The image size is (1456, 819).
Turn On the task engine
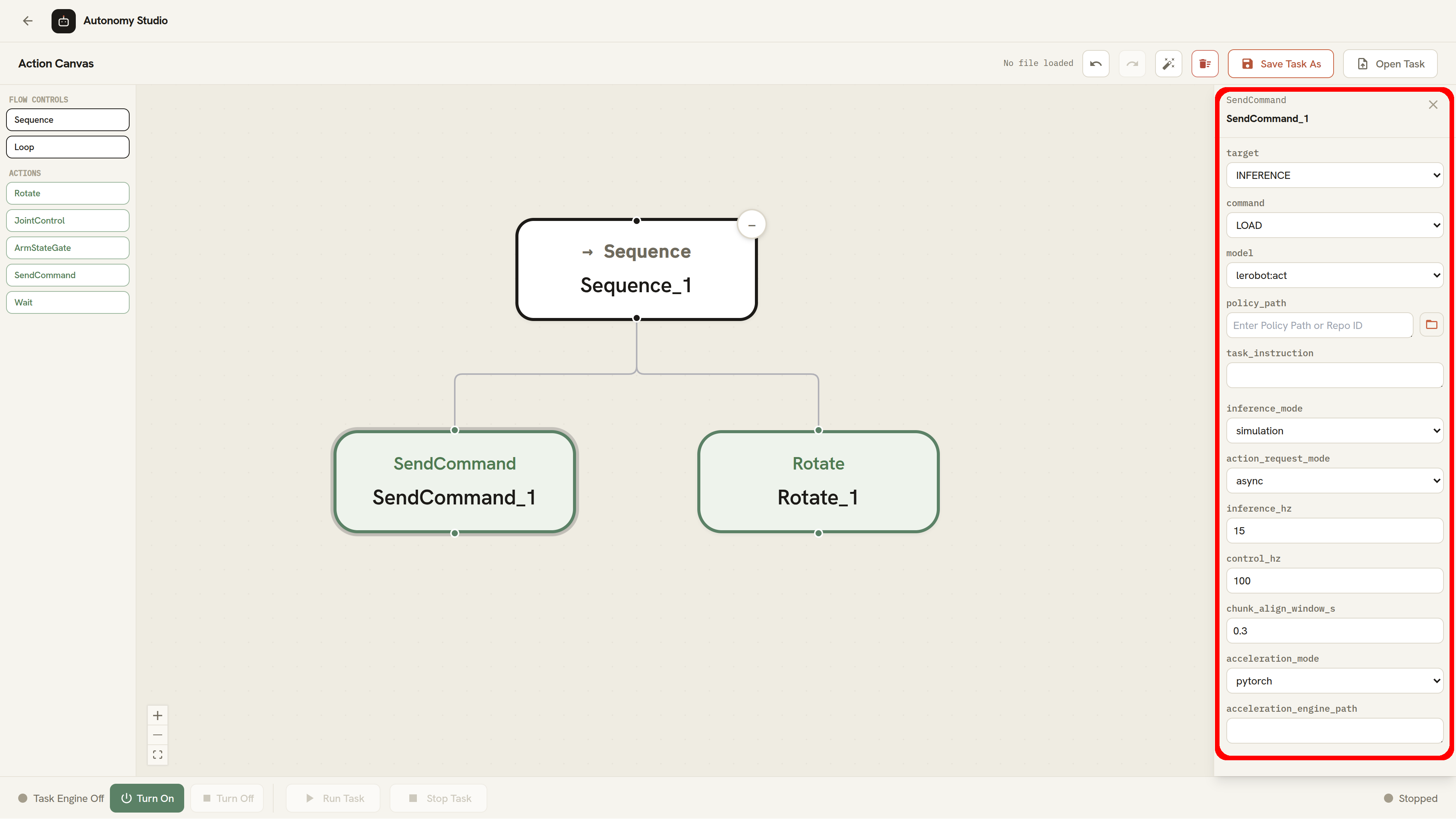(x=147, y=797)
